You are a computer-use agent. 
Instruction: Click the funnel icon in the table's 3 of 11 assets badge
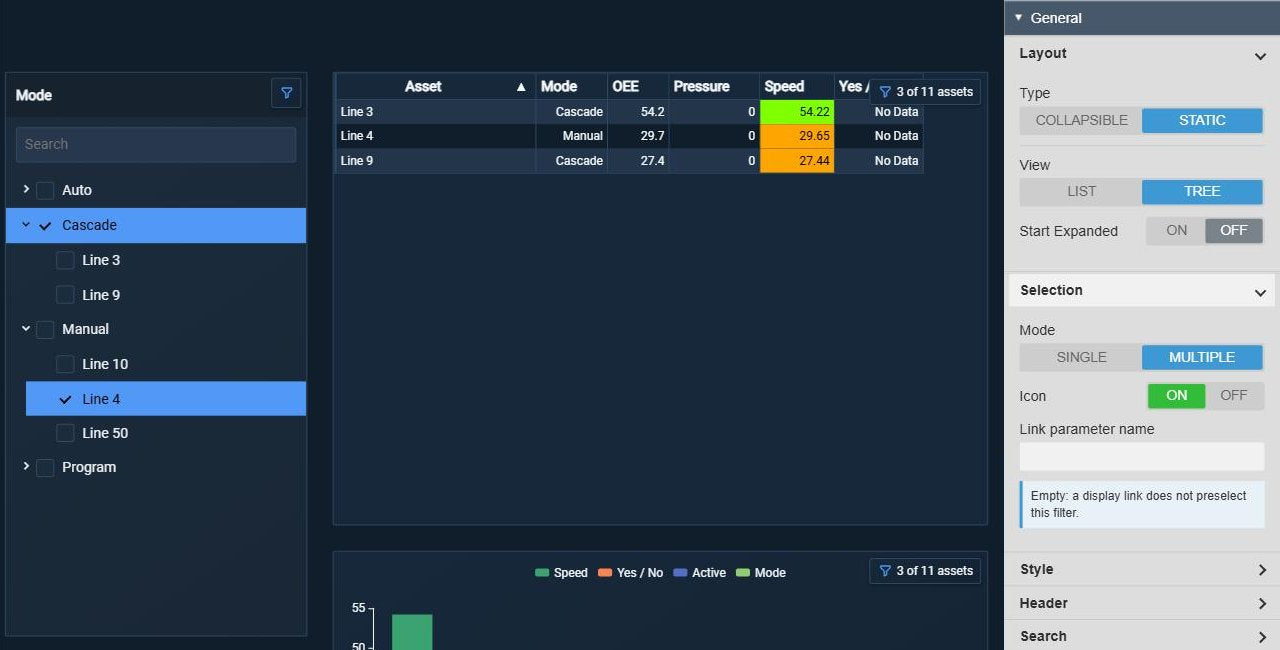885,92
